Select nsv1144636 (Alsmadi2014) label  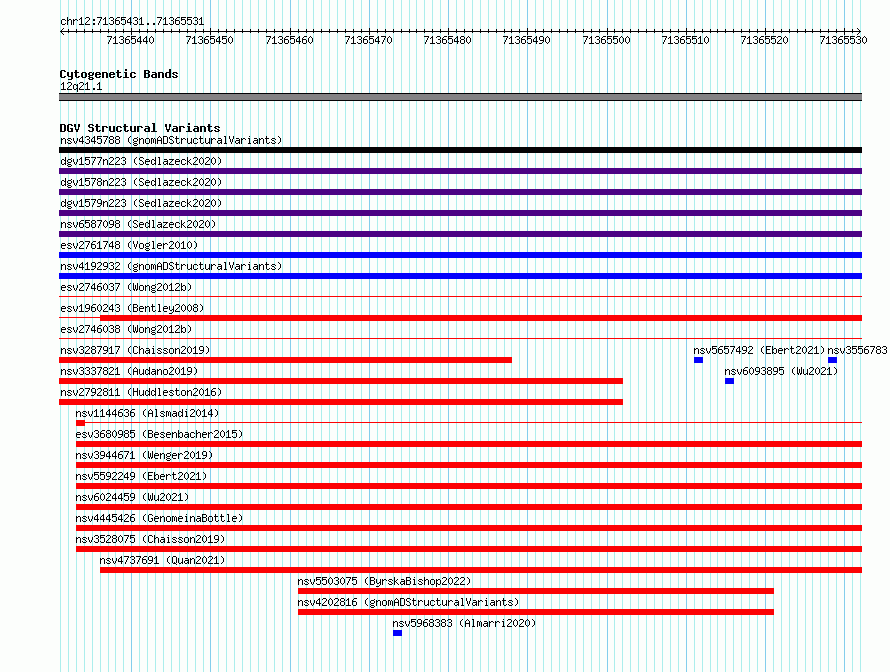147,413
